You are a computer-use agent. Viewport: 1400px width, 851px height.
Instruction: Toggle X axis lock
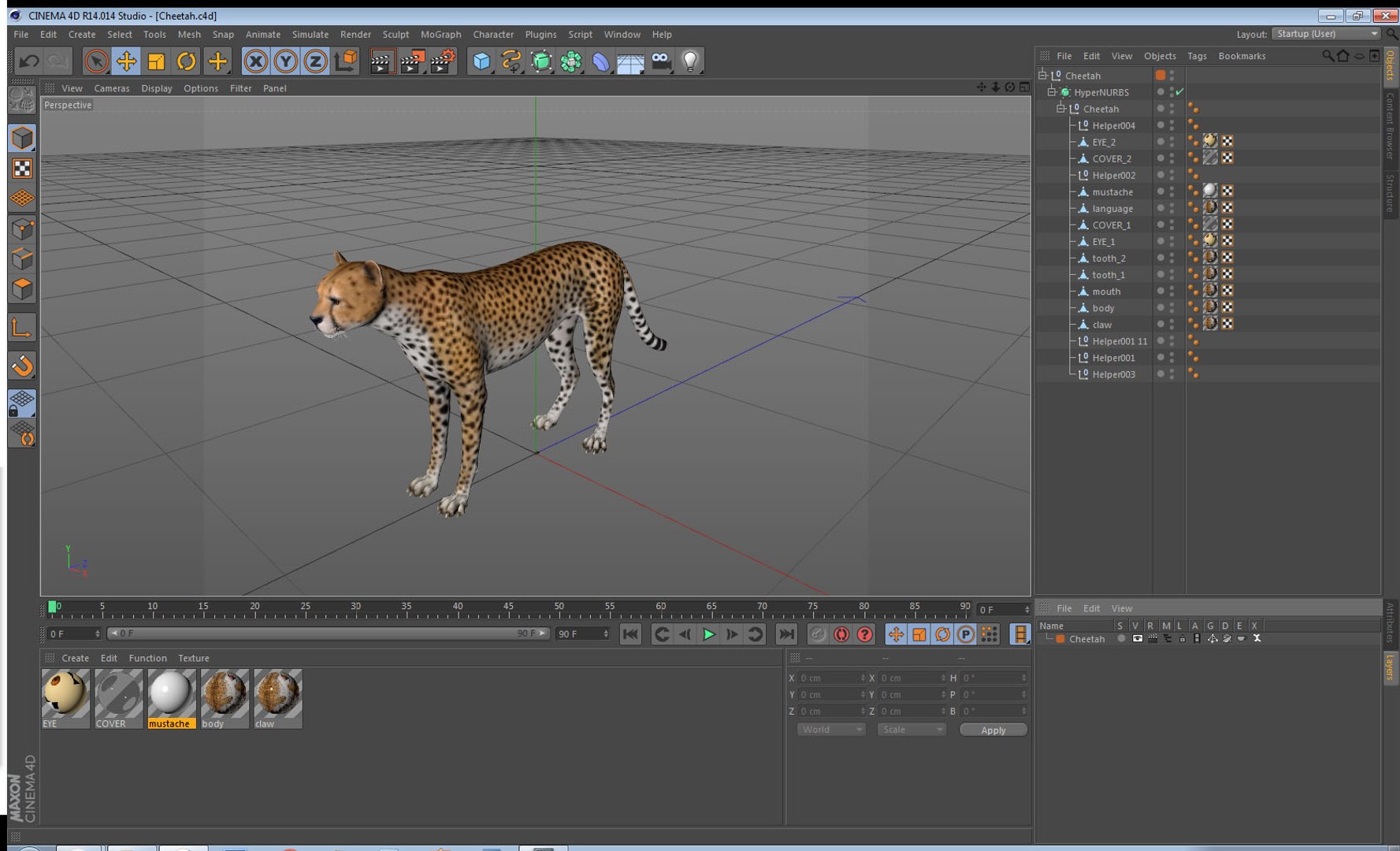coord(255,61)
